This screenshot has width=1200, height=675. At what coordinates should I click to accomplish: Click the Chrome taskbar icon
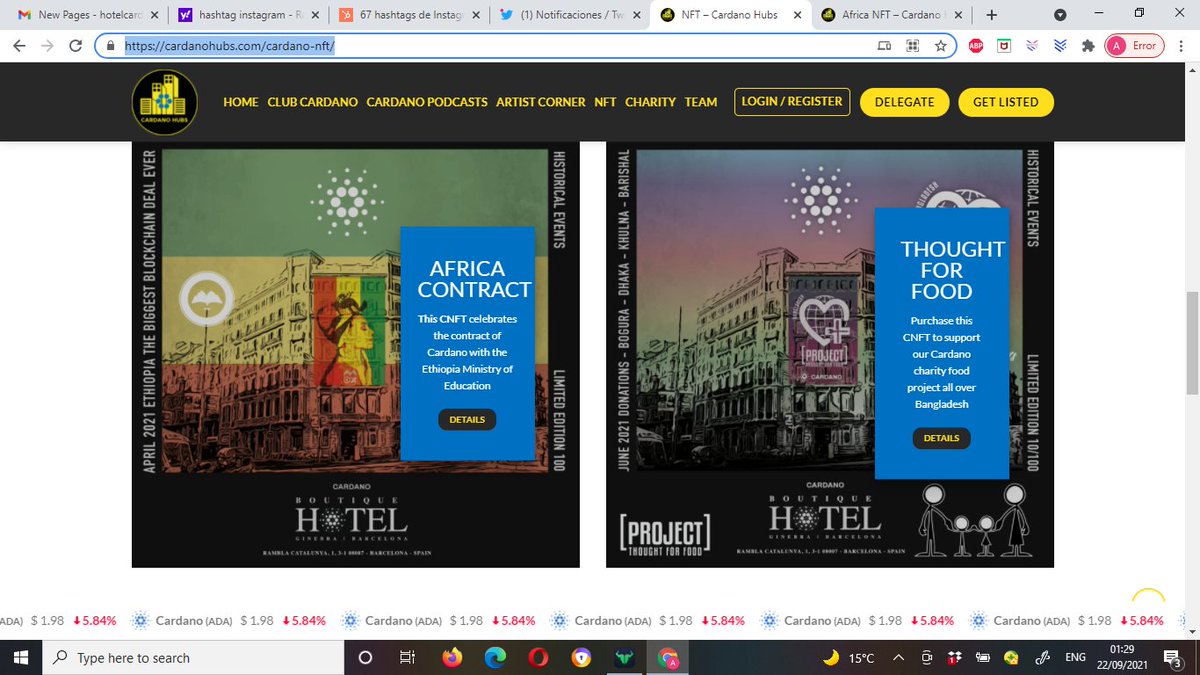pyautogui.click(x=668, y=658)
